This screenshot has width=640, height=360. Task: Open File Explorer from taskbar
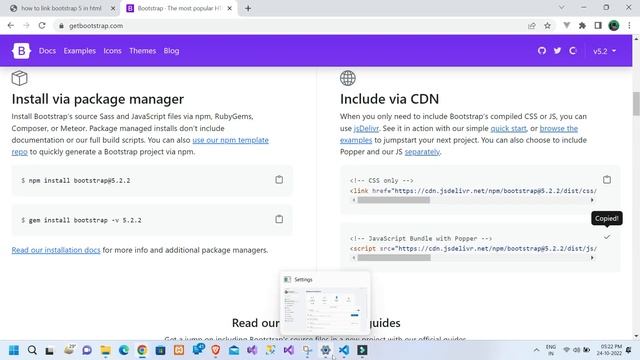105,350
